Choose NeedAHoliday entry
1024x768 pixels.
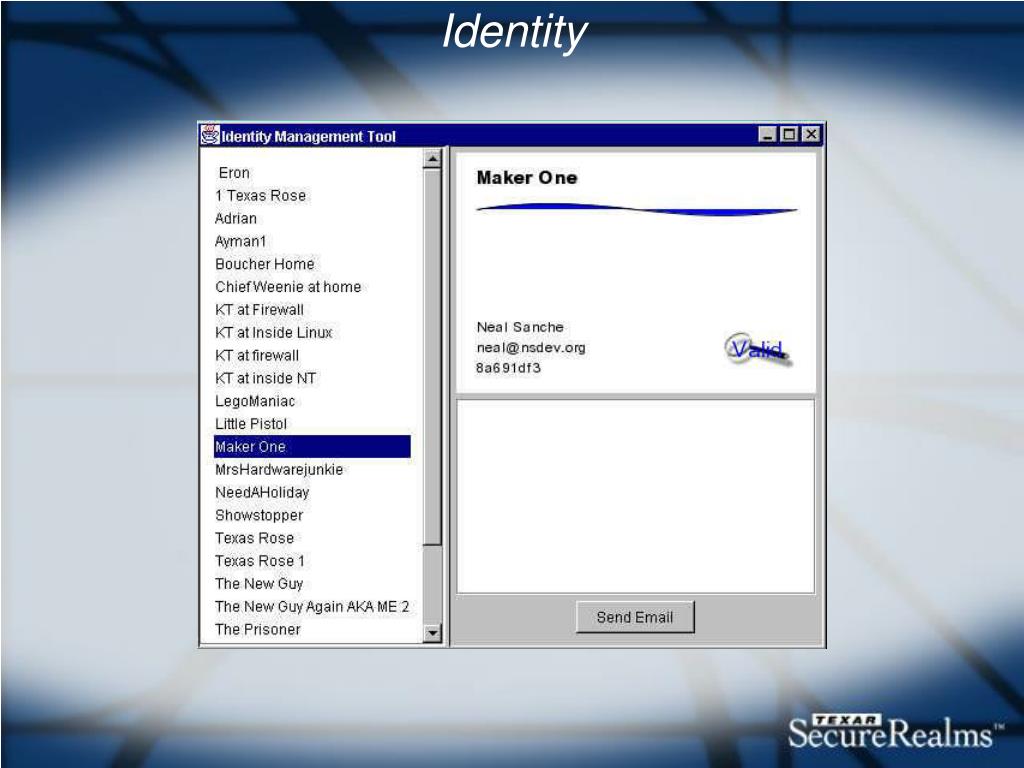[262, 492]
